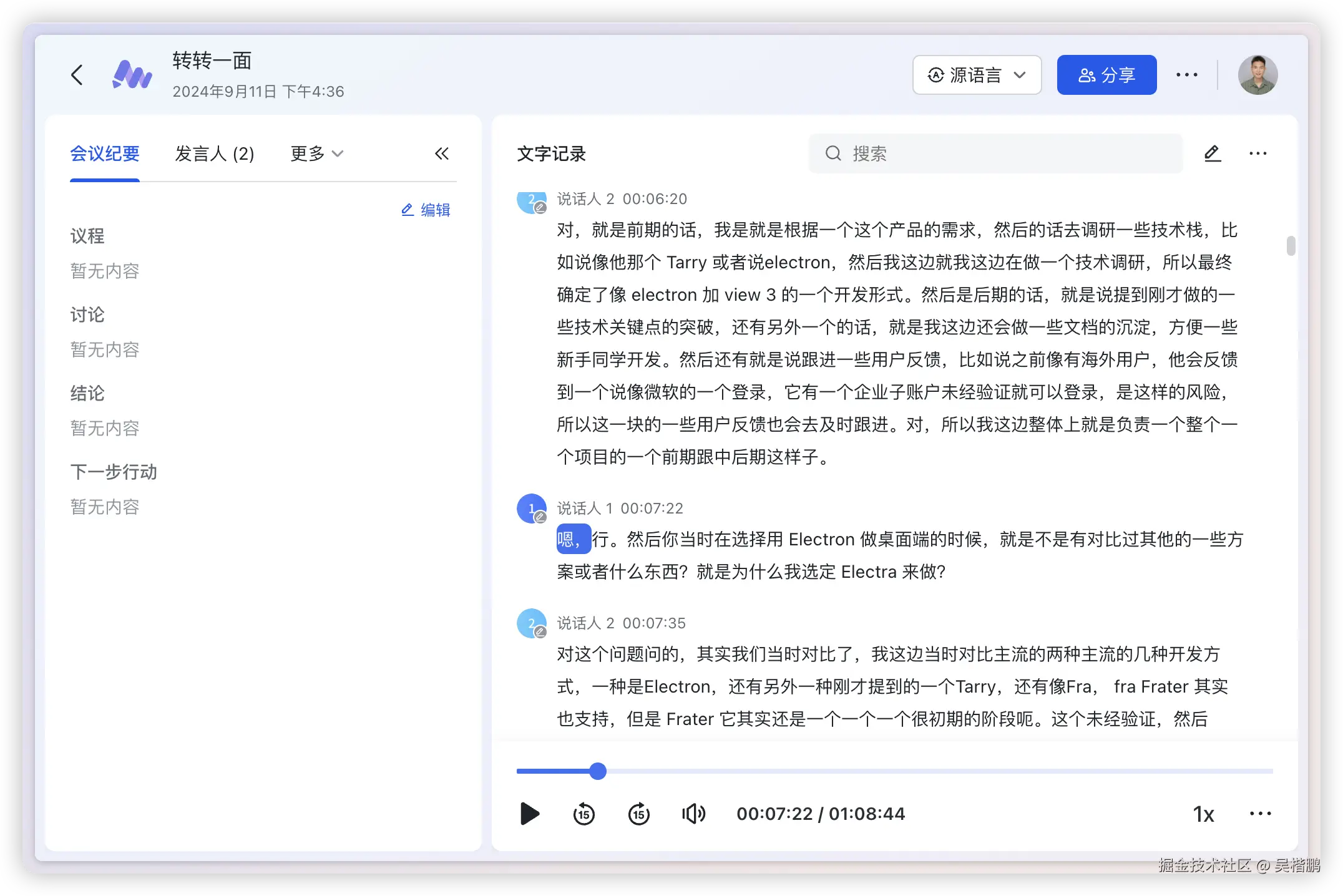Click the transcript edit pencil icon

(1212, 153)
